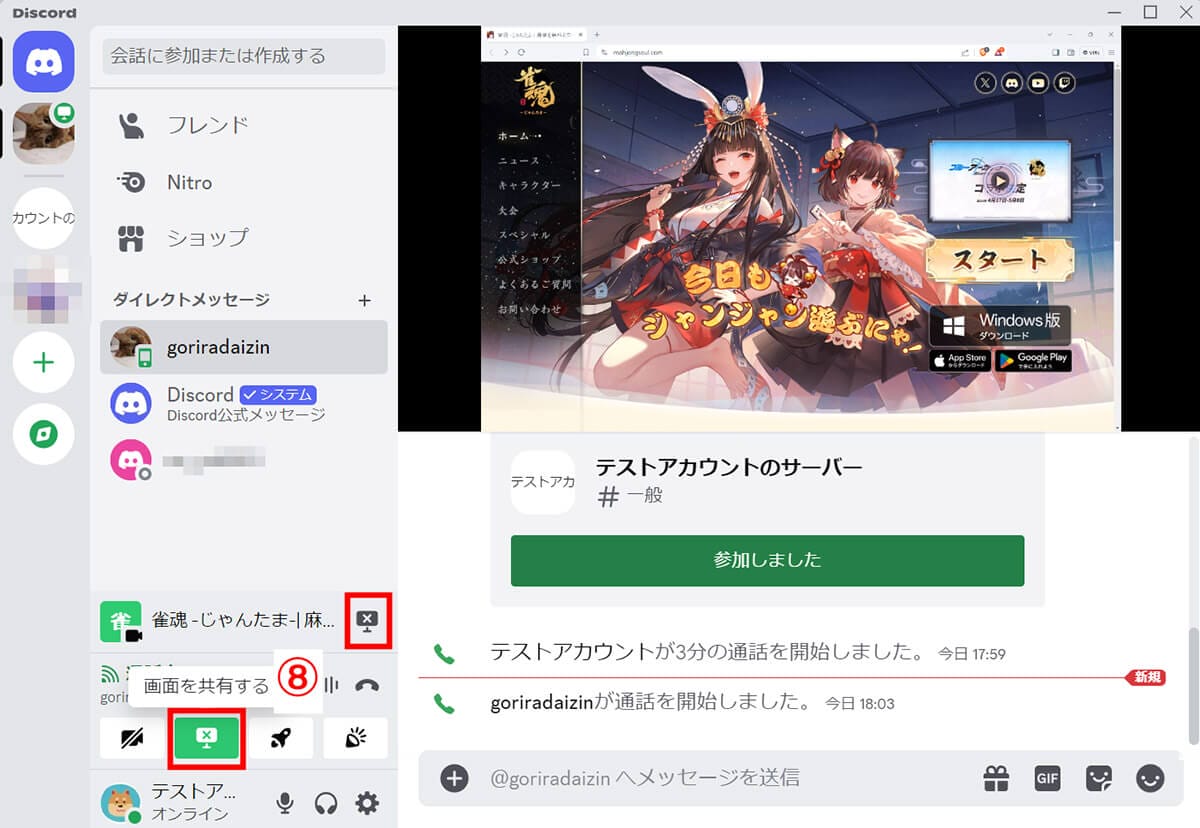Open user settings gear icon

click(x=368, y=802)
